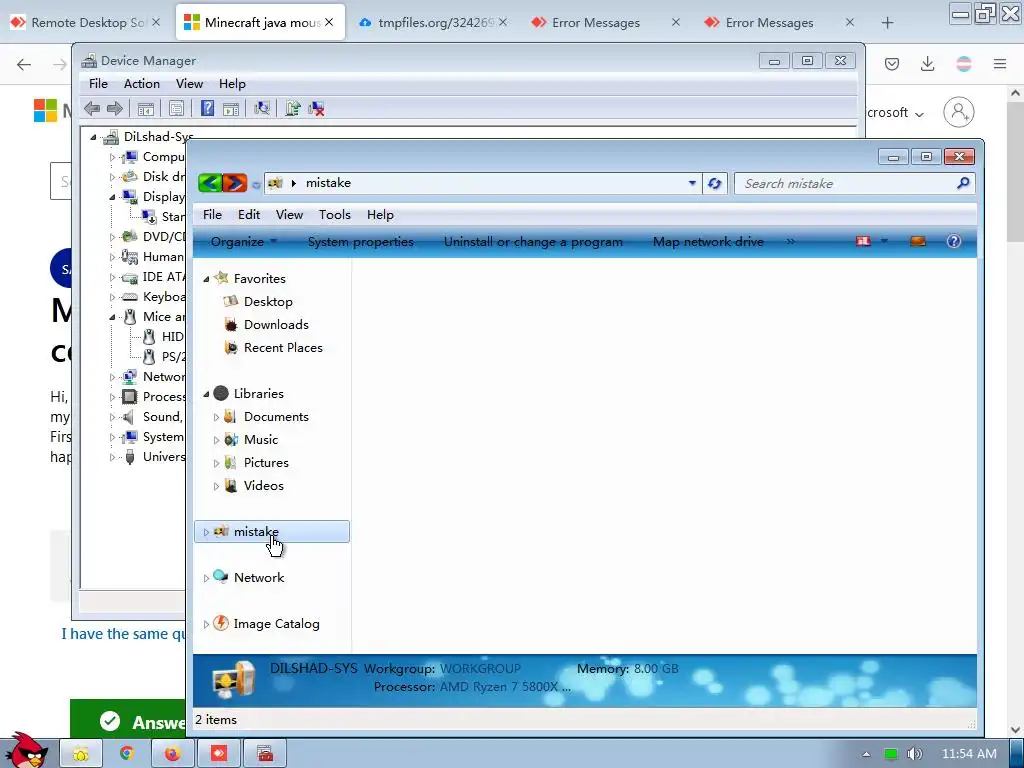Switch to tmpfiles.org browser tab
This screenshot has width=1024, height=768.
(432, 23)
